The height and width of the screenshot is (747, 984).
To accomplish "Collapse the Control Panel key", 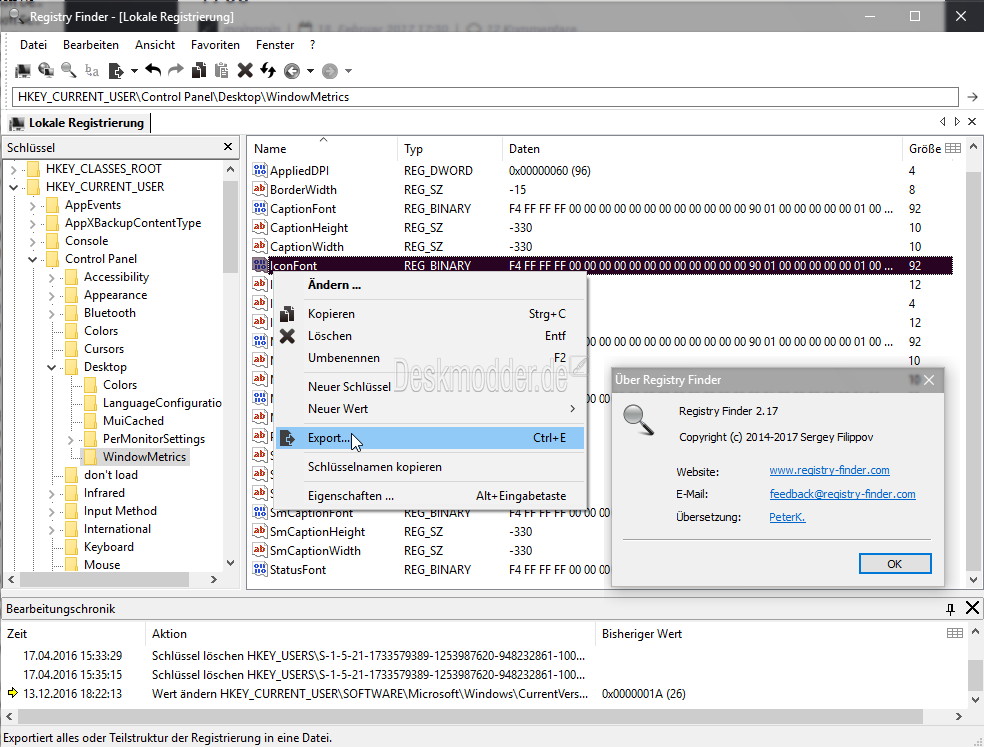I will [x=33, y=259].
